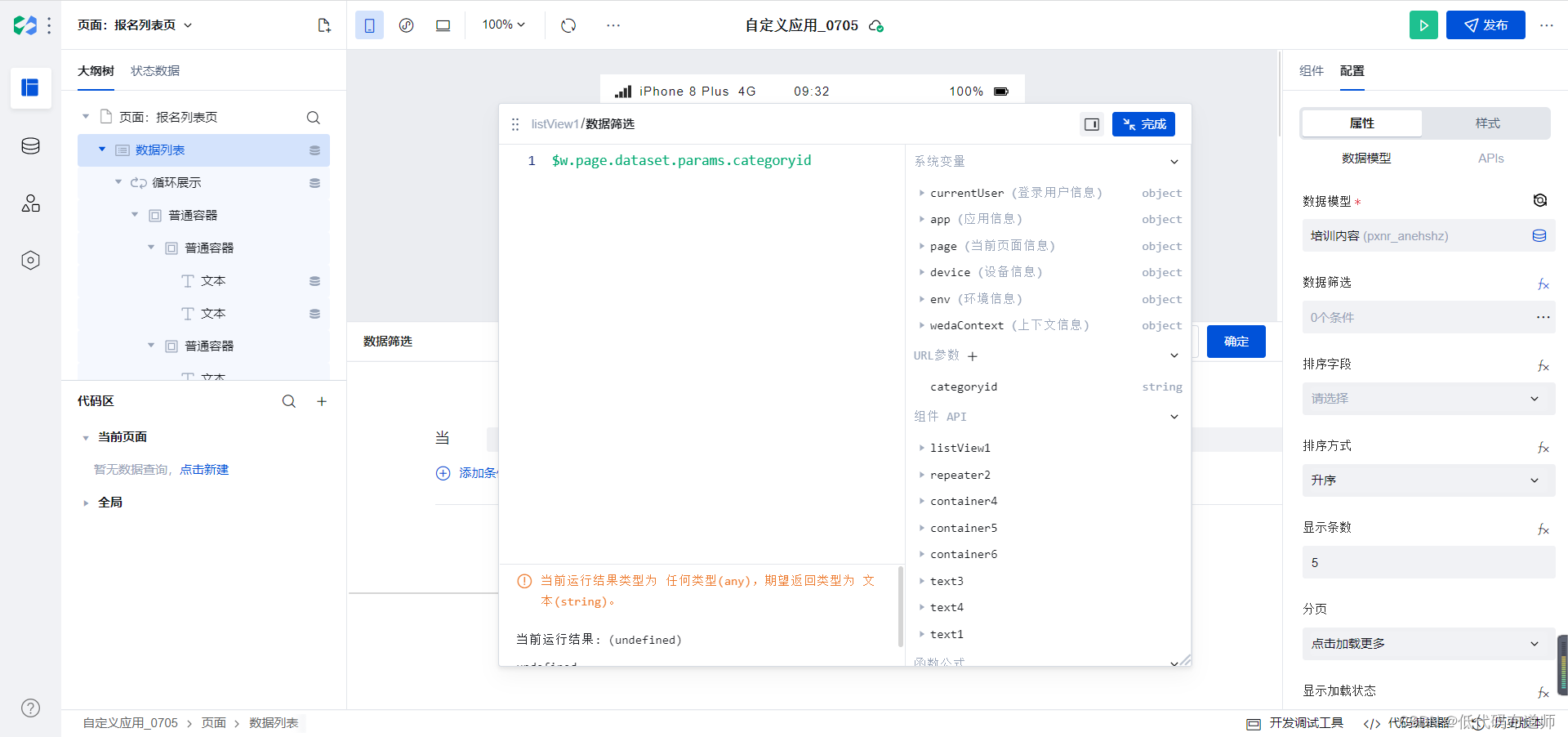This screenshot has height=737, width=1568.
Task: Collapse the URL参数 section chevron
Action: pos(1174,355)
